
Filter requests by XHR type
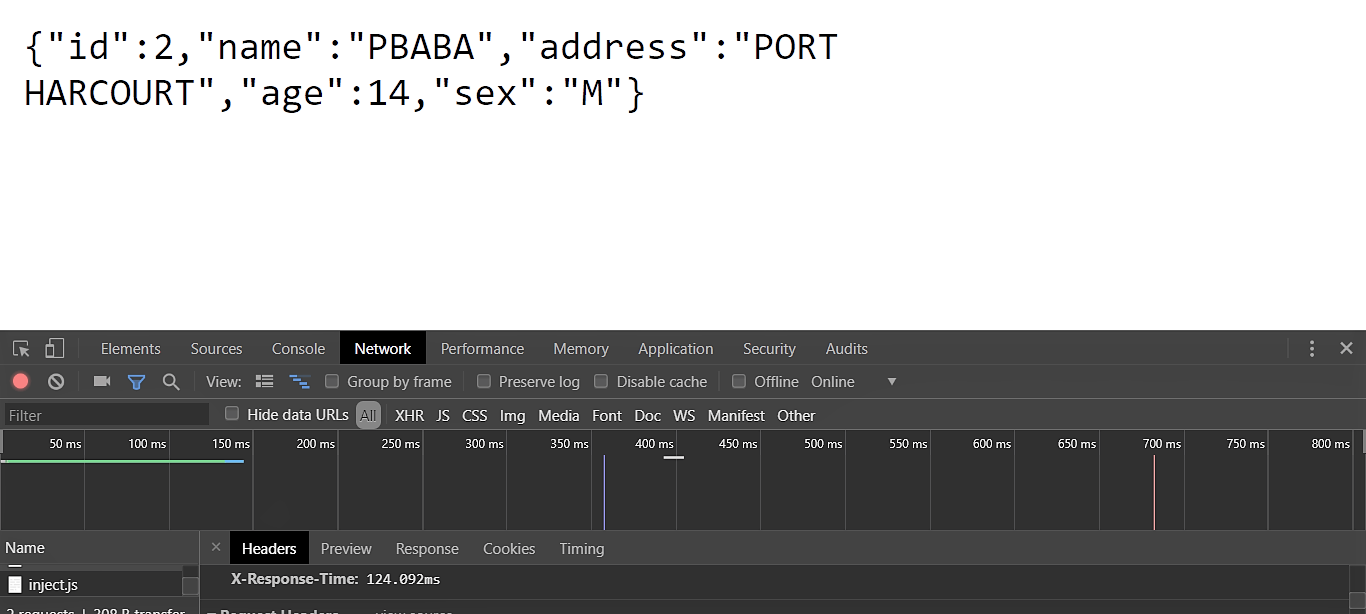point(409,416)
